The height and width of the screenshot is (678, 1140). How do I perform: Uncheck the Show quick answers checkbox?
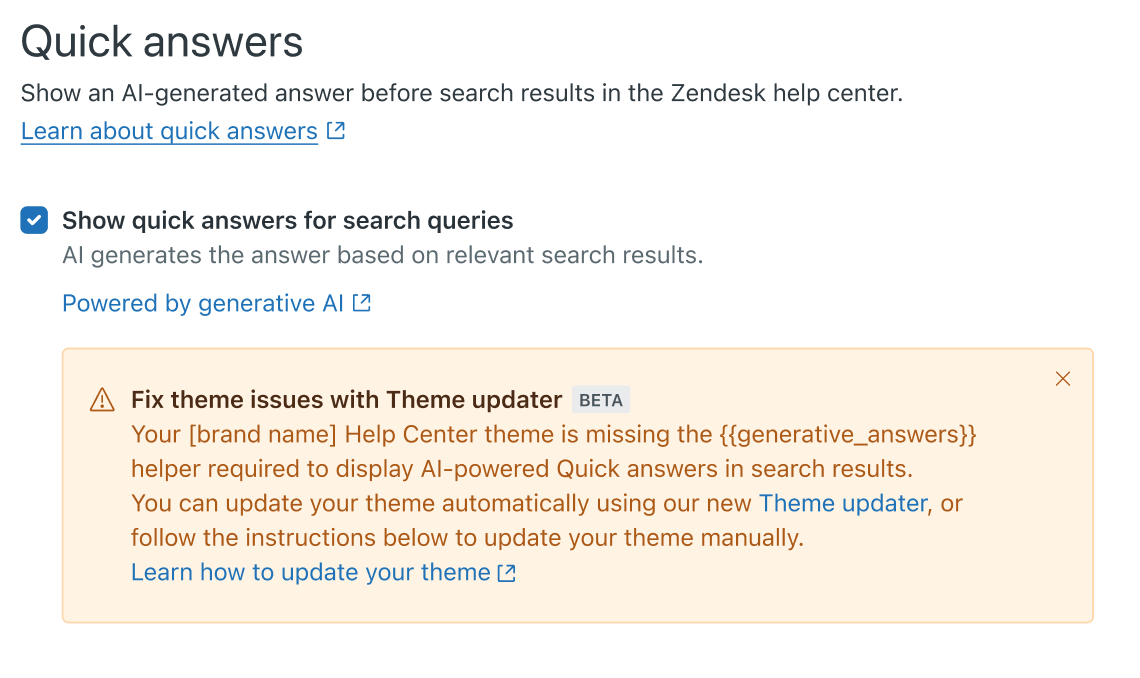pyautogui.click(x=34, y=221)
